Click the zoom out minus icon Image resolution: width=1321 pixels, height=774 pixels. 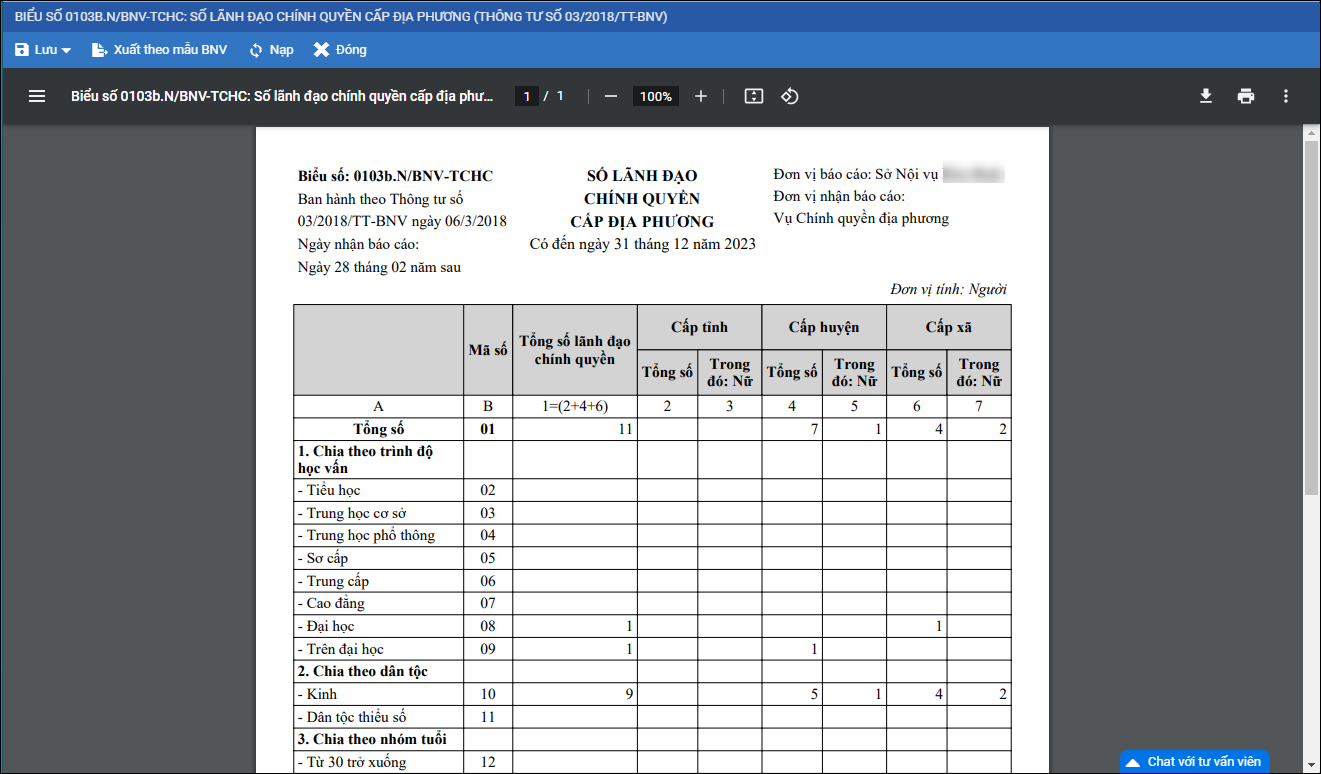click(x=611, y=96)
